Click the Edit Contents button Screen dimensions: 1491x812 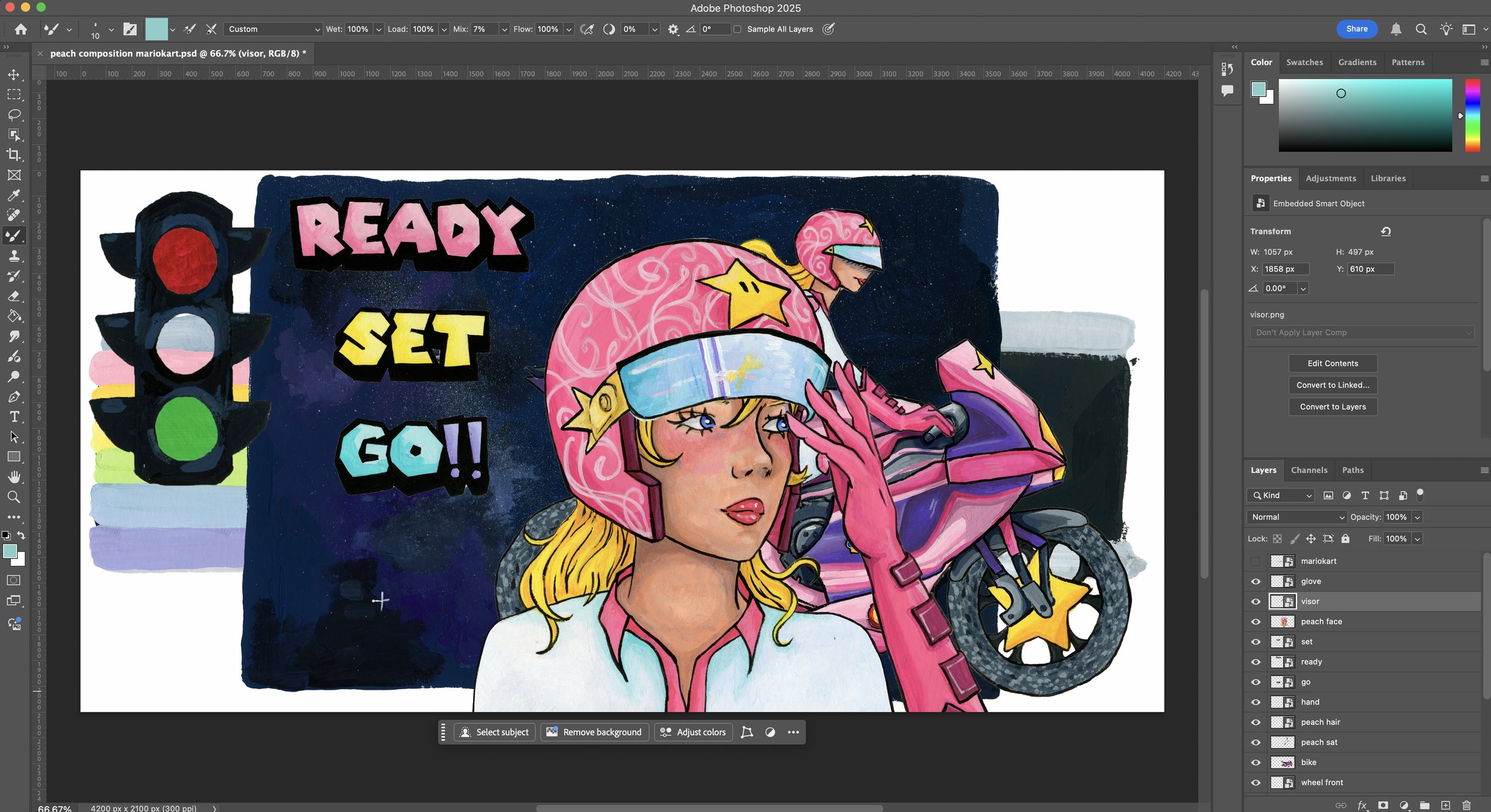pyautogui.click(x=1332, y=363)
